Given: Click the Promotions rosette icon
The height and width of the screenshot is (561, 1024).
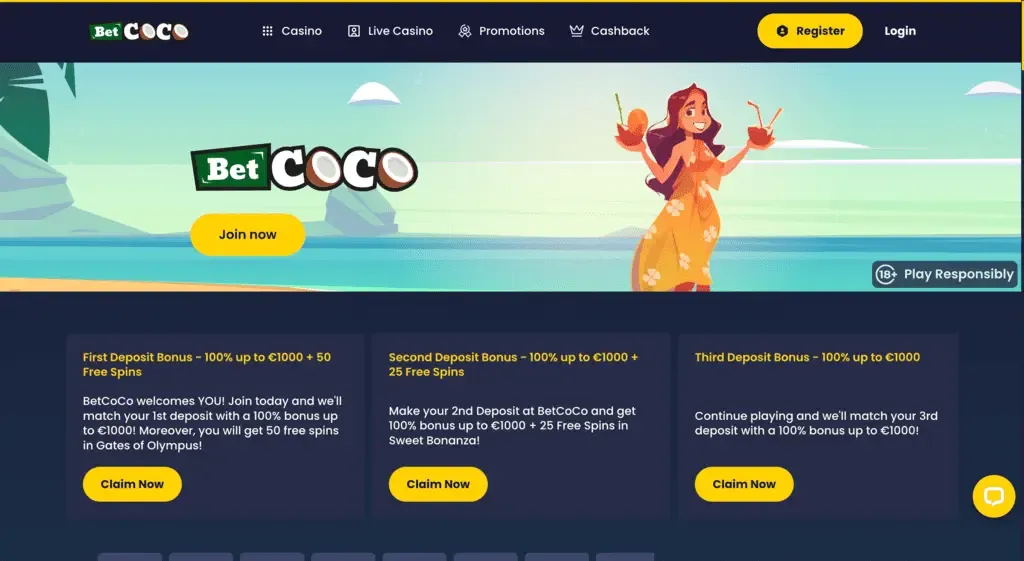Looking at the screenshot, I should pos(464,31).
